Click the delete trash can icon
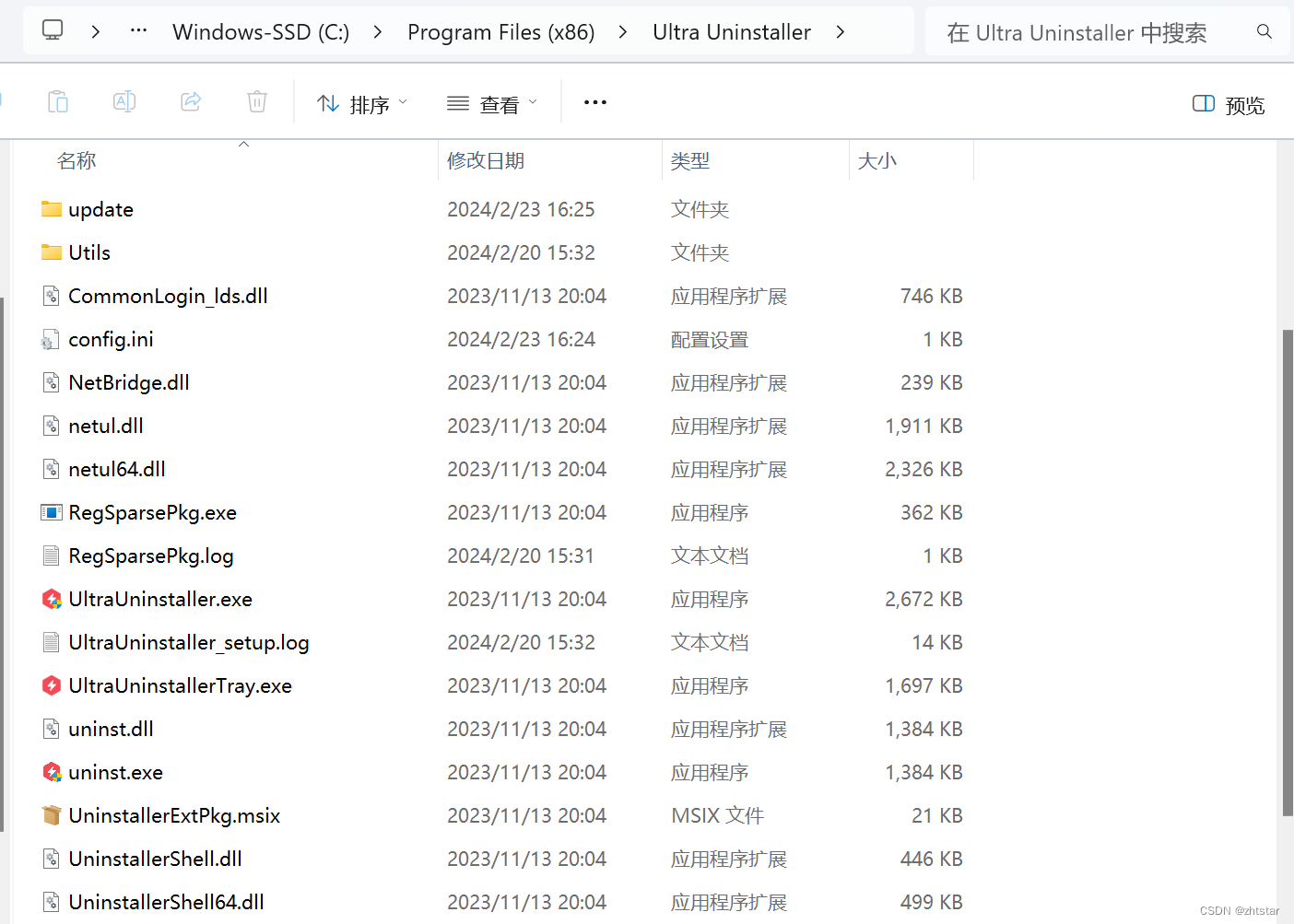Screen dimensions: 1294x924 pyautogui.click(x=257, y=101)
